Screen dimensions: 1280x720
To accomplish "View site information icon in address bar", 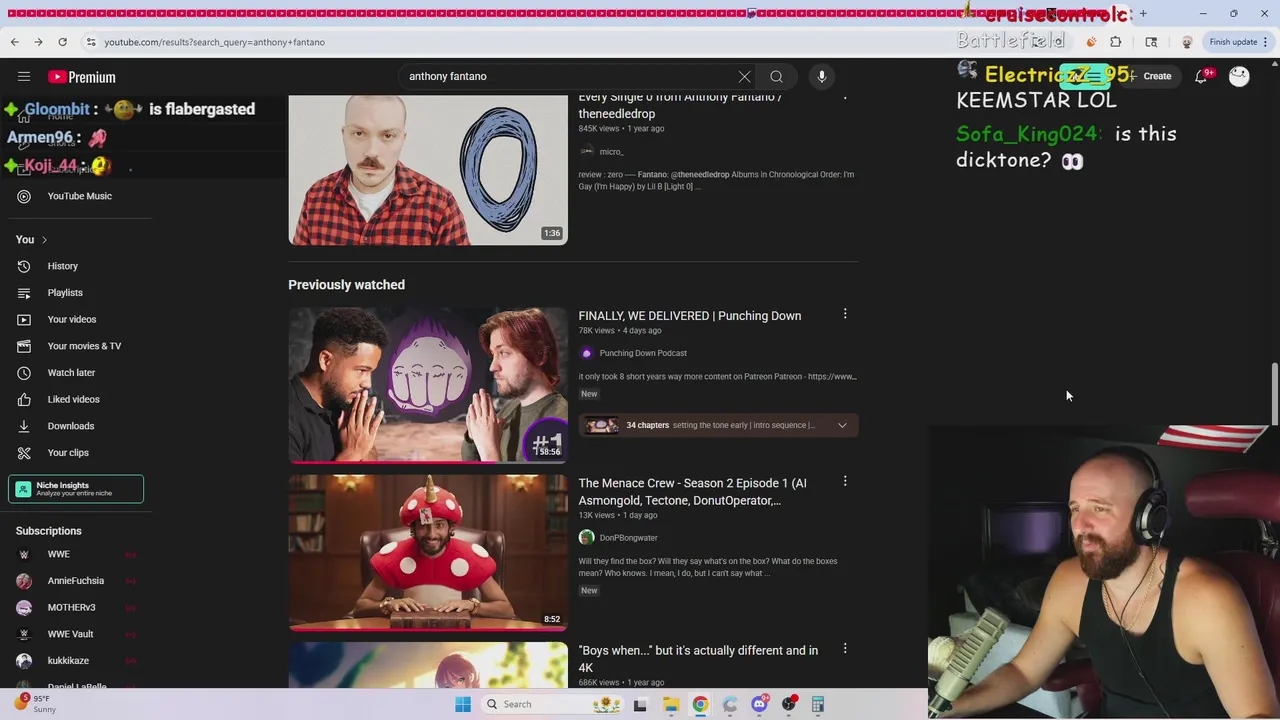I will [x=90, y=42].
